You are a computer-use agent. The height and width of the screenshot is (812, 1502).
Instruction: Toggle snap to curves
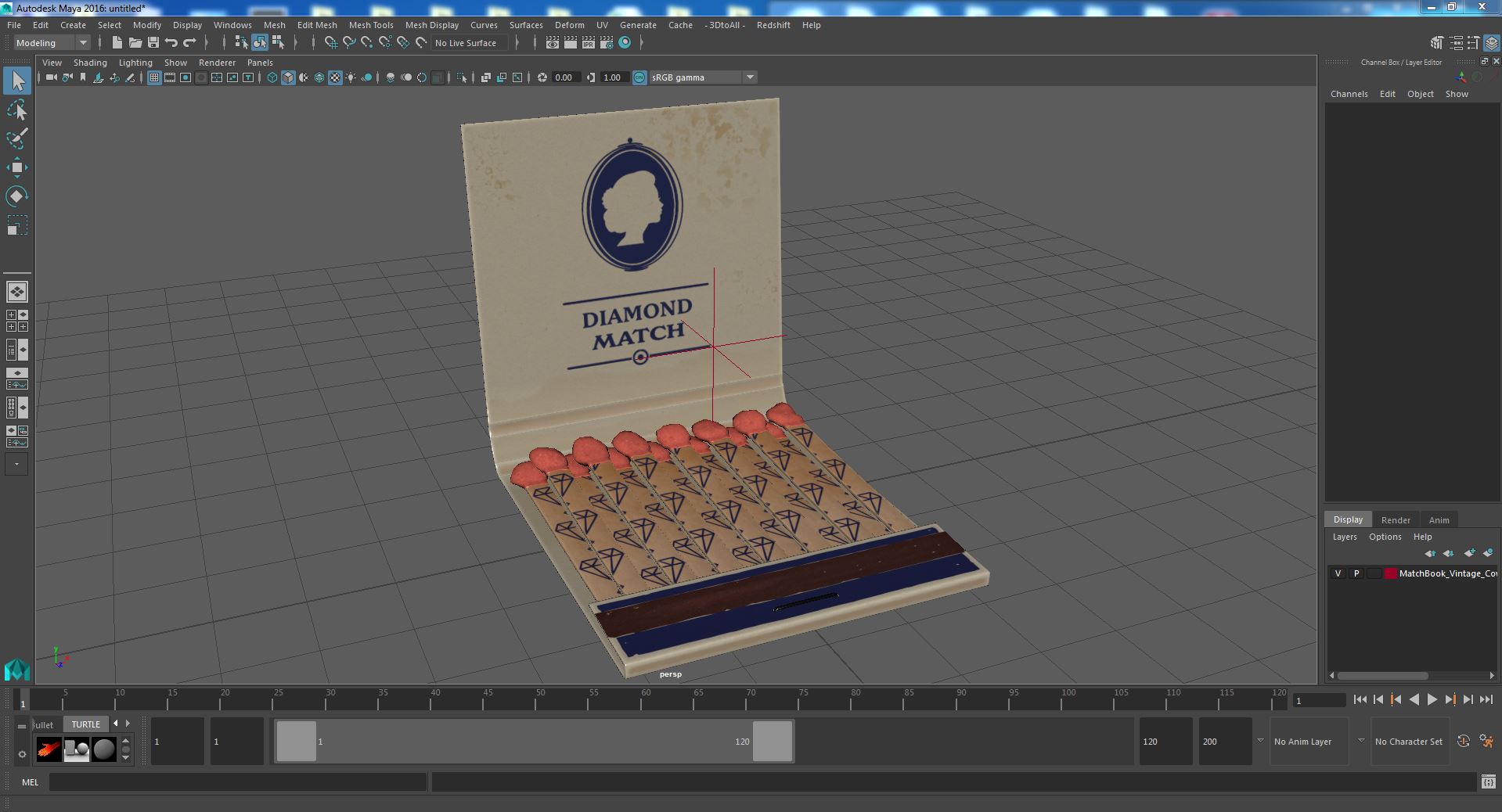pos(349,43)
